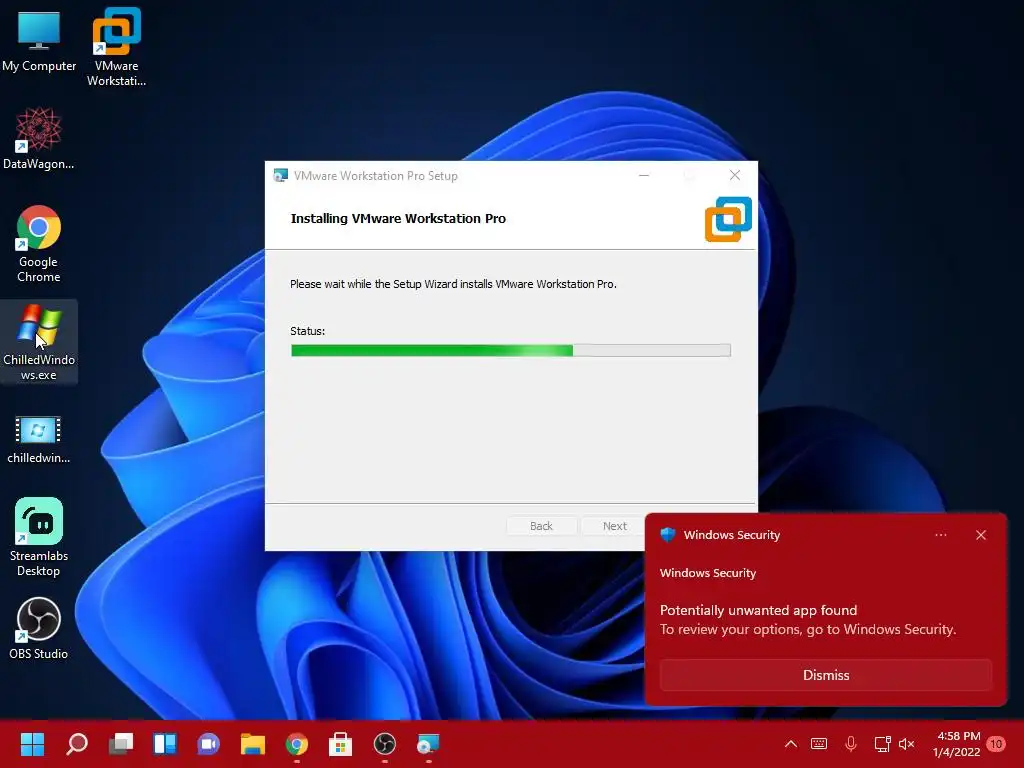1024x768 pixels.
Task: Click 'Potentially unwanted app found' notification text
Action: pyautogui.click(x=758, y=610)
